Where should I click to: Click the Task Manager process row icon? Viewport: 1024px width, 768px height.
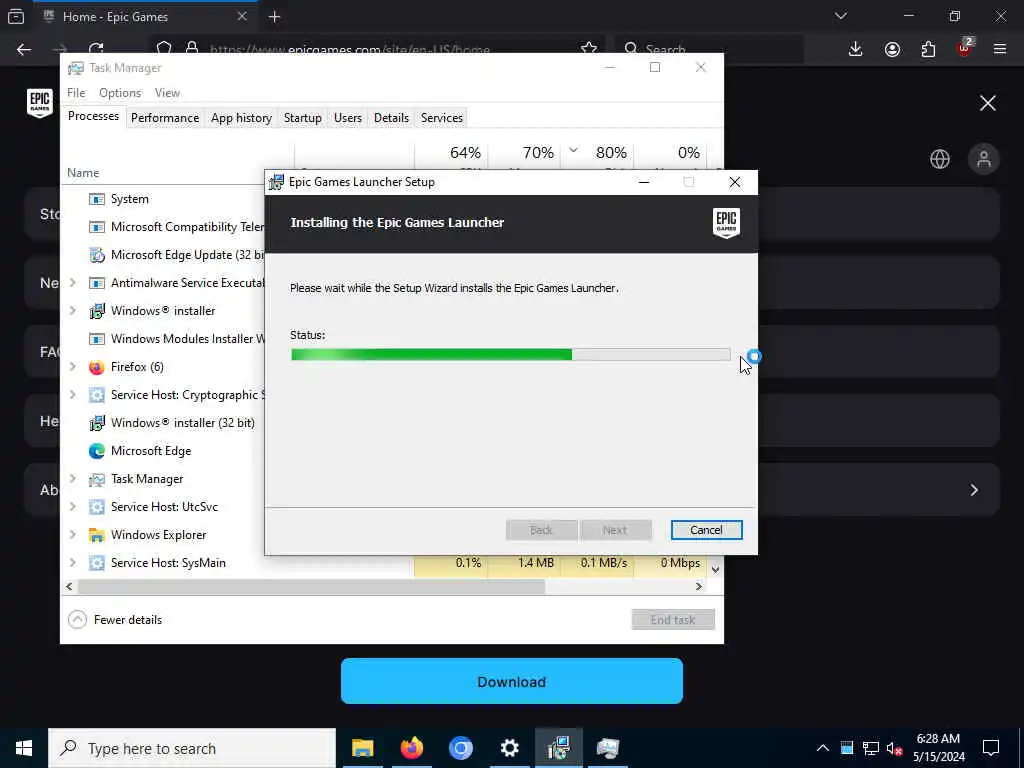pos(97,479)
